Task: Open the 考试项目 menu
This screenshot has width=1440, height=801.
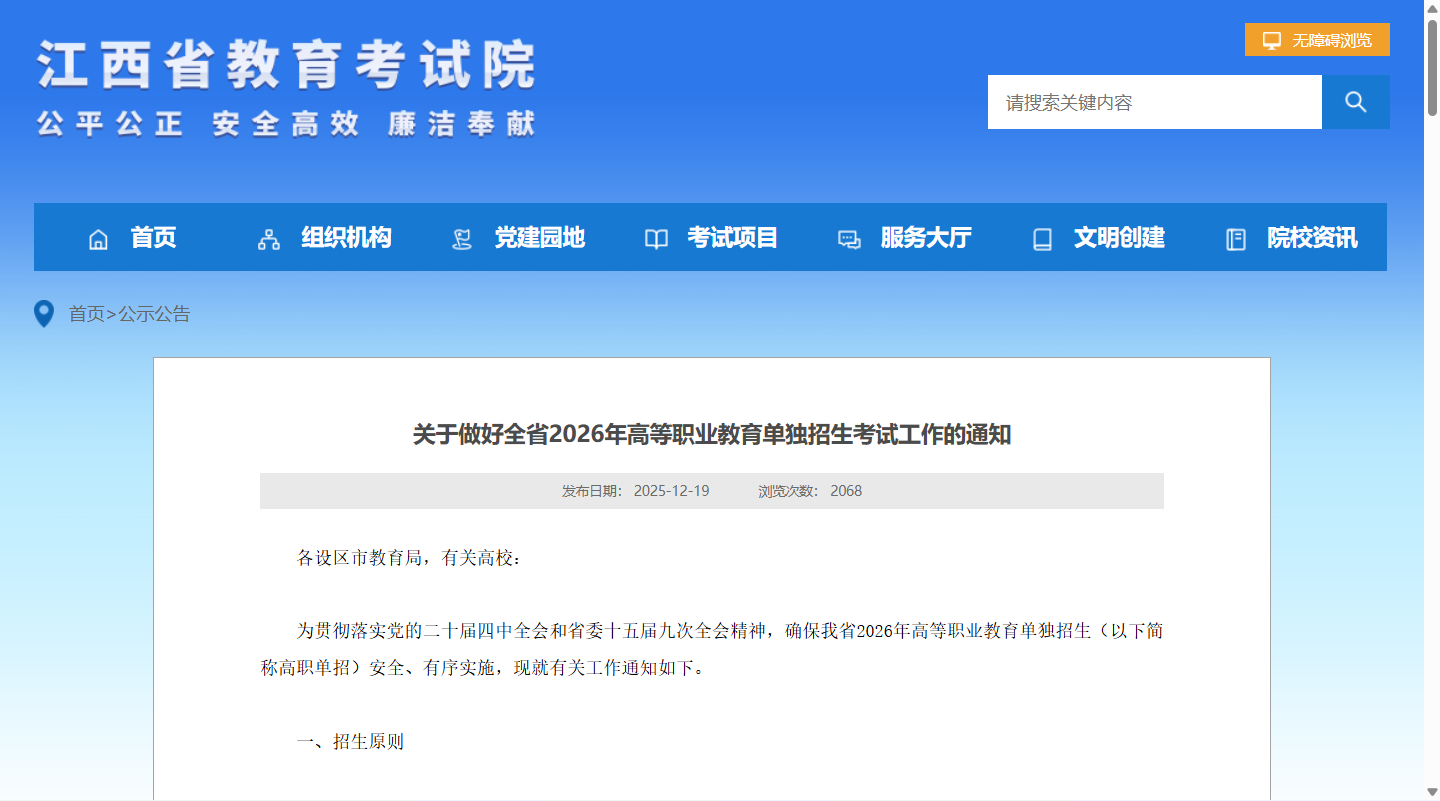Action: click(x=733, y=238)
